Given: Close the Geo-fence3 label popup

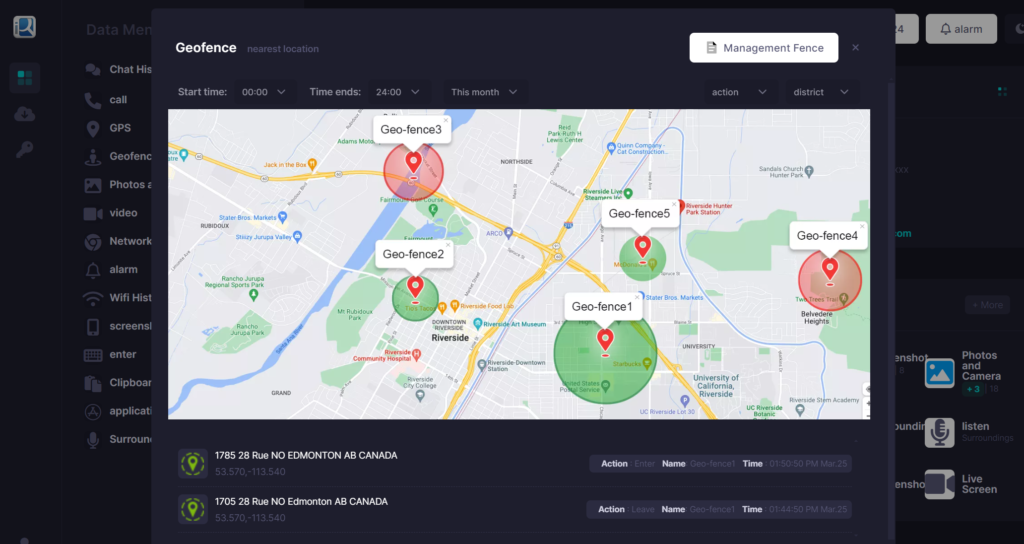Looking at the screenshot, I should (446, 120).
